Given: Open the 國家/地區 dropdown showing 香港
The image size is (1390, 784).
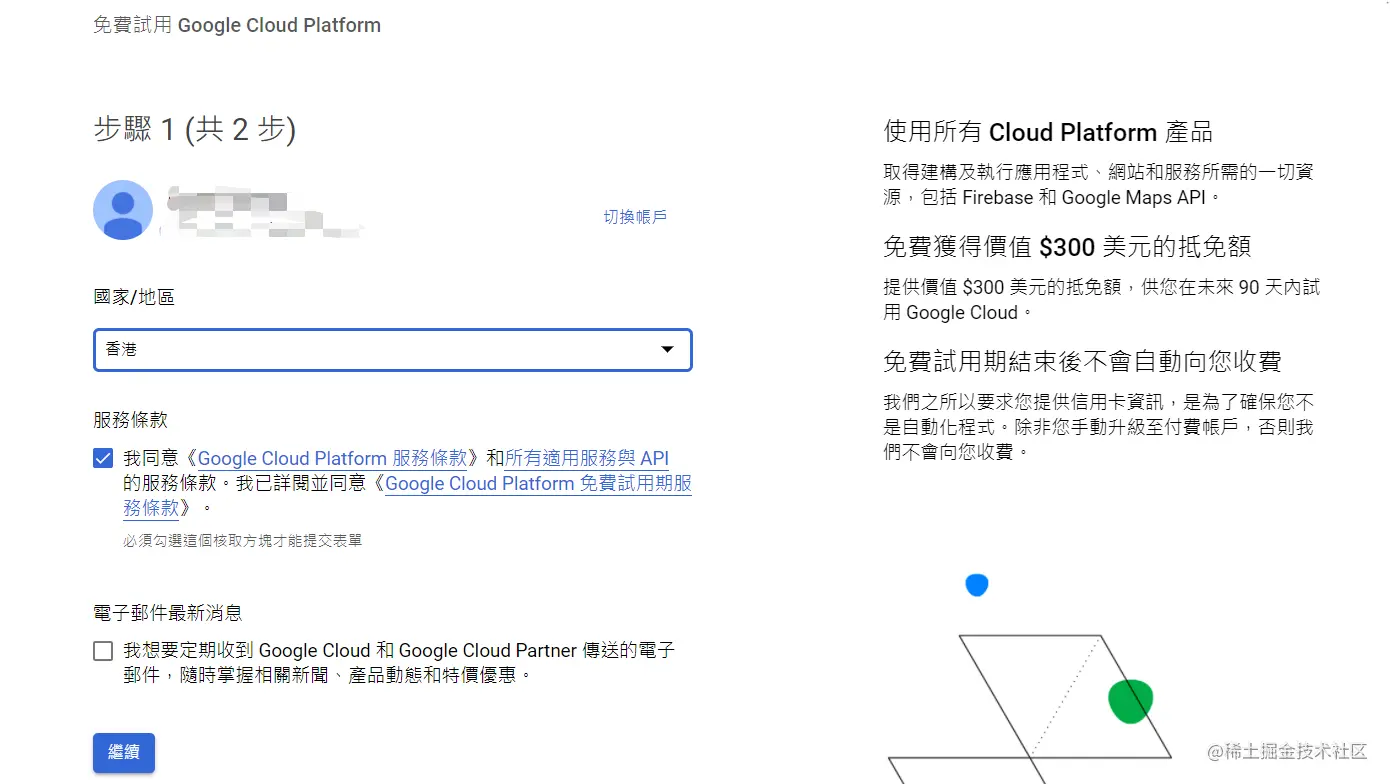Looking at the screenshot, I should 393,350.
